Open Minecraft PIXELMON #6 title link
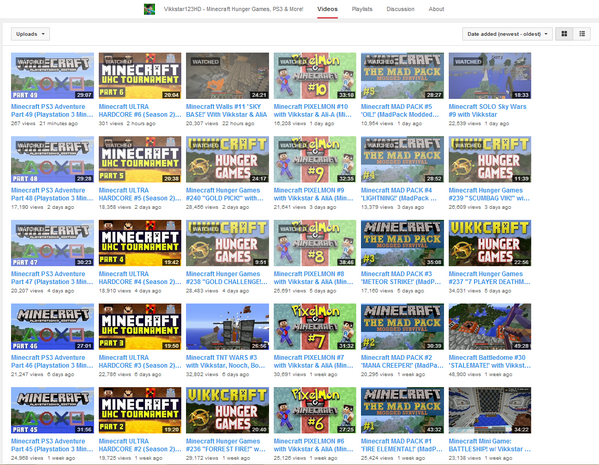 (313, 445)
